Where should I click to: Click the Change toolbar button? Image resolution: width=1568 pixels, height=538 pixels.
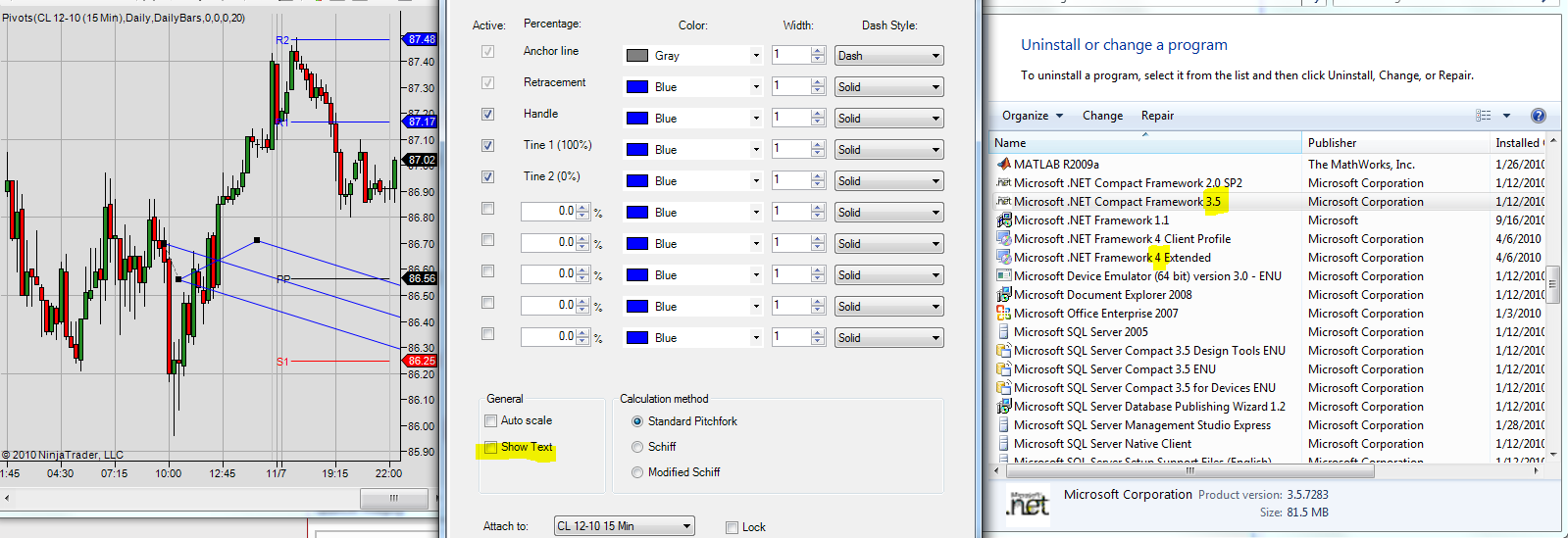(x=1102, y=116)
